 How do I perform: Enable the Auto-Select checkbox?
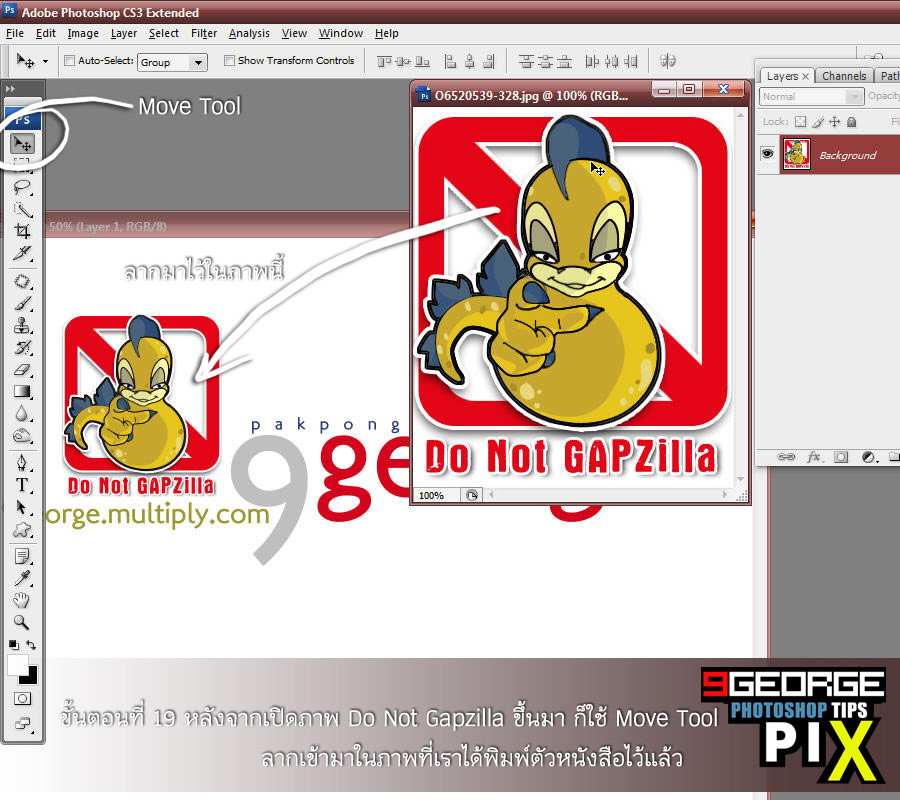click(69, 60)
